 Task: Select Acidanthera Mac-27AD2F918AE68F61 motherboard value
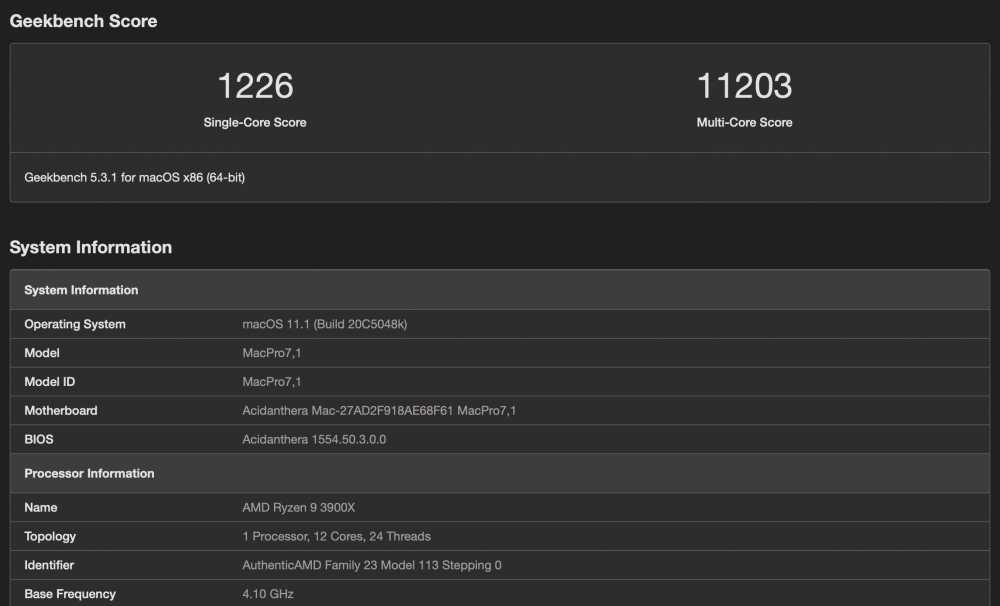point(379,411)
